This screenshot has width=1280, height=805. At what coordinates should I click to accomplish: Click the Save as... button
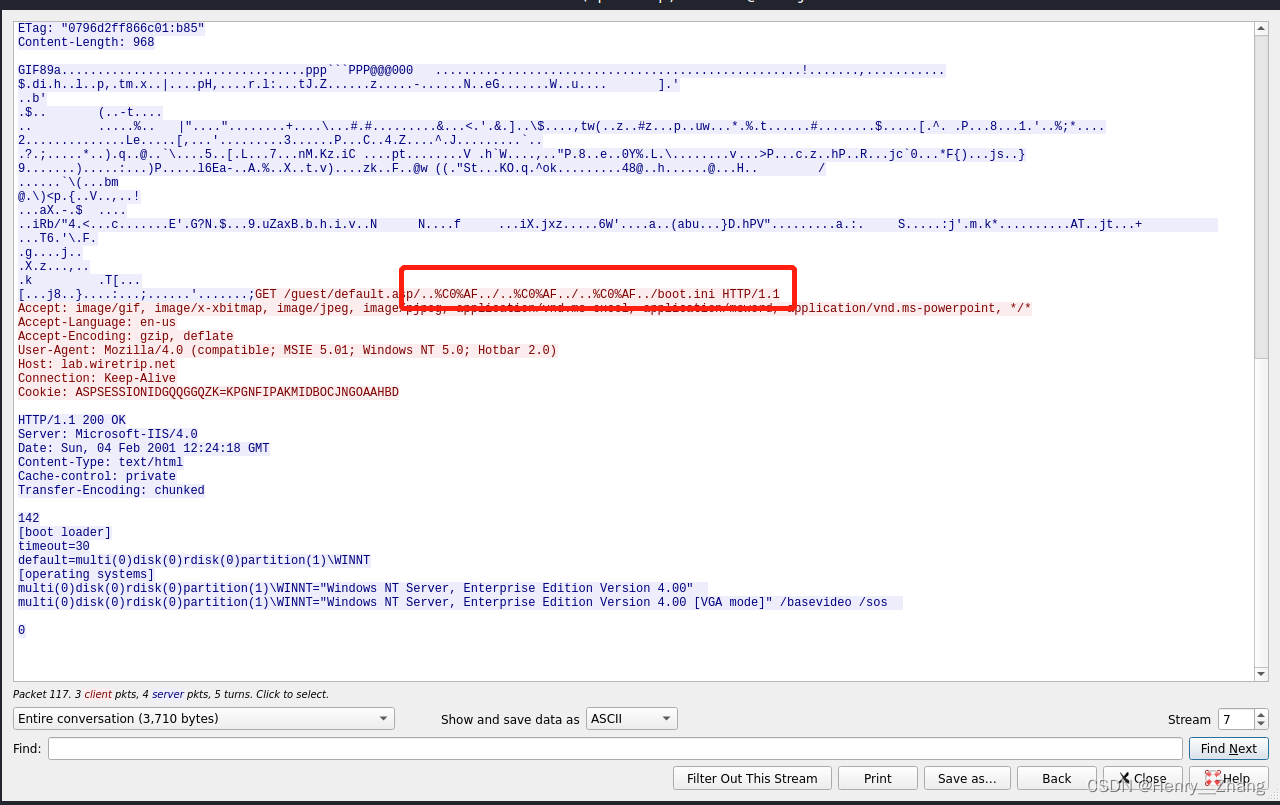[x=967, y=778]
